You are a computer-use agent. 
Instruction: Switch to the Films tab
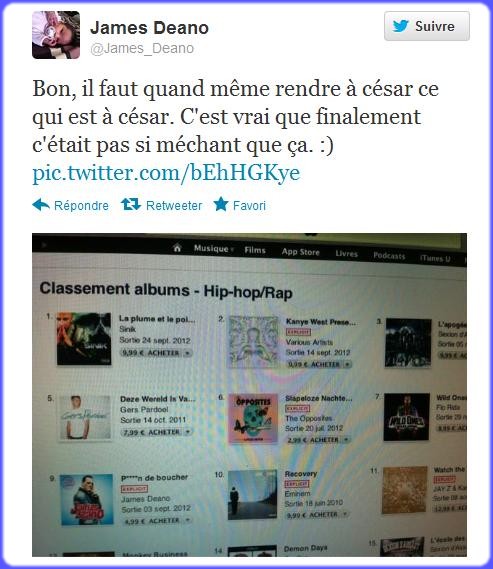pyautogui.click(x=255, y=250)
